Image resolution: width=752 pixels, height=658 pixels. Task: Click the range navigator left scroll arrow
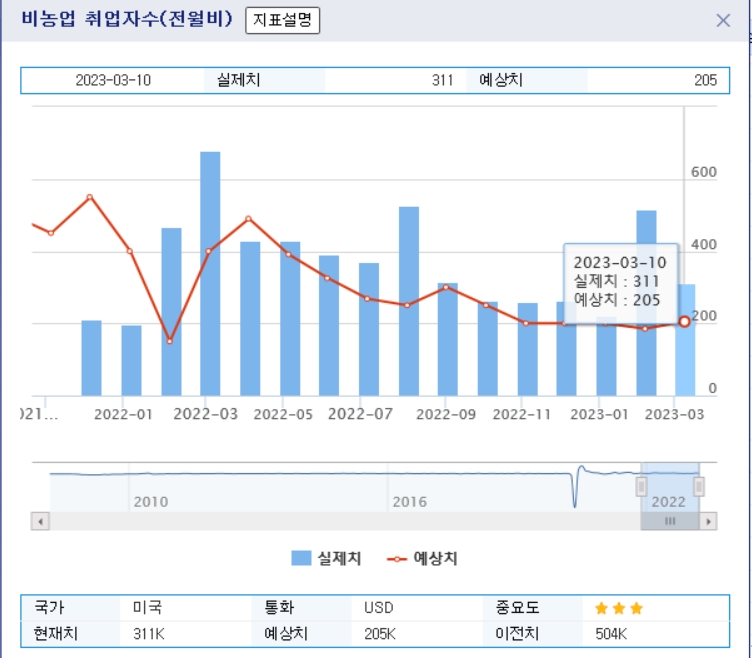(x=40, y=521)
